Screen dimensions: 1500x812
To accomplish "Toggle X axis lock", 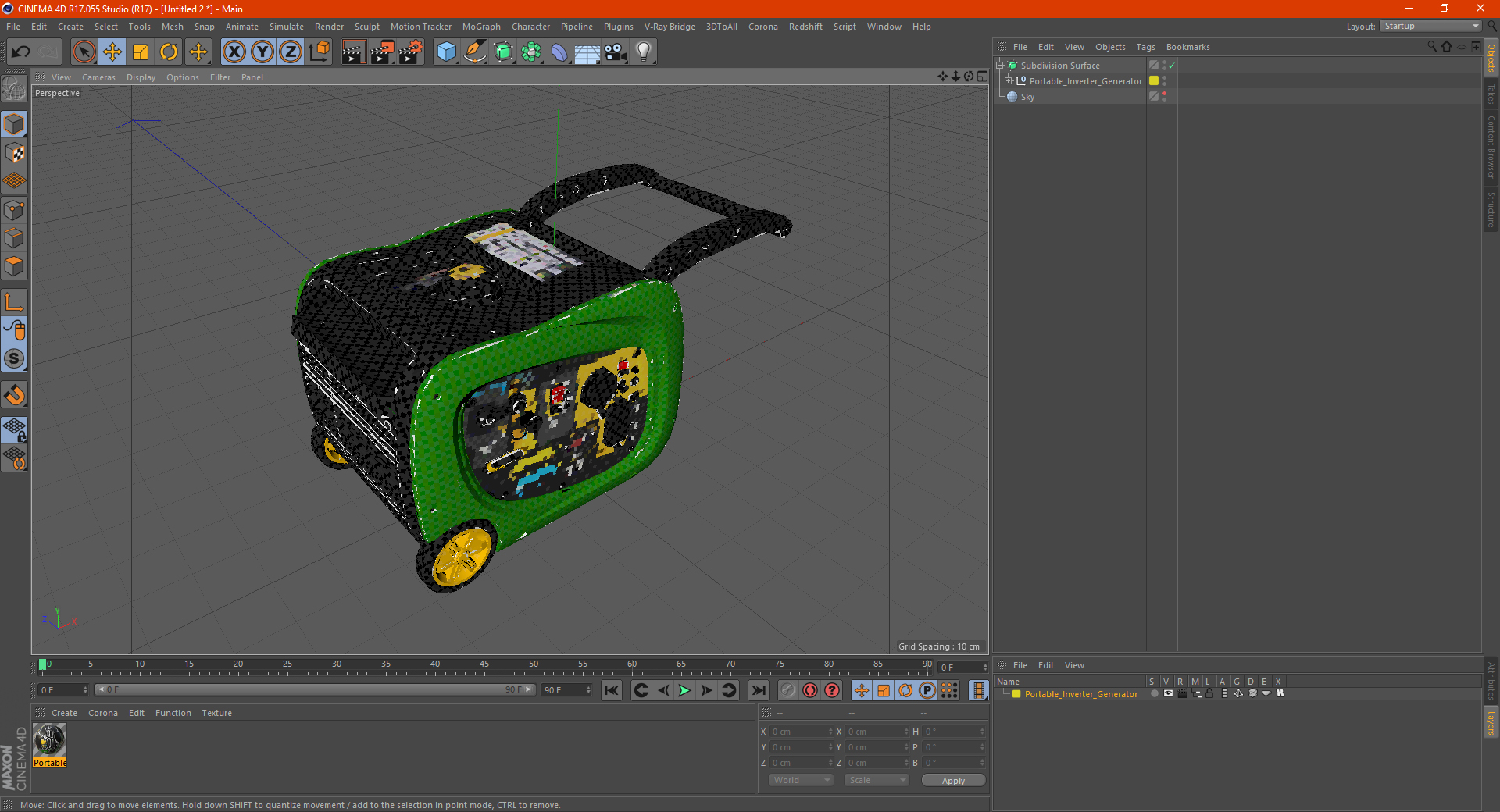I will click(x=234, y=52).
